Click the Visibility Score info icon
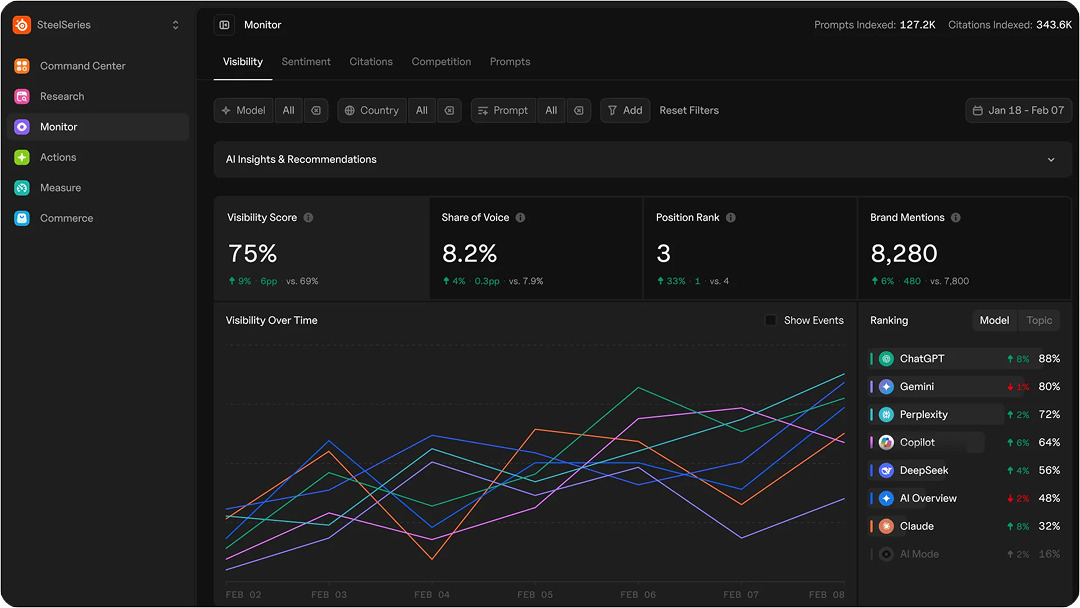The height and width of the screenshot is (608, 1080). point(309,218)
